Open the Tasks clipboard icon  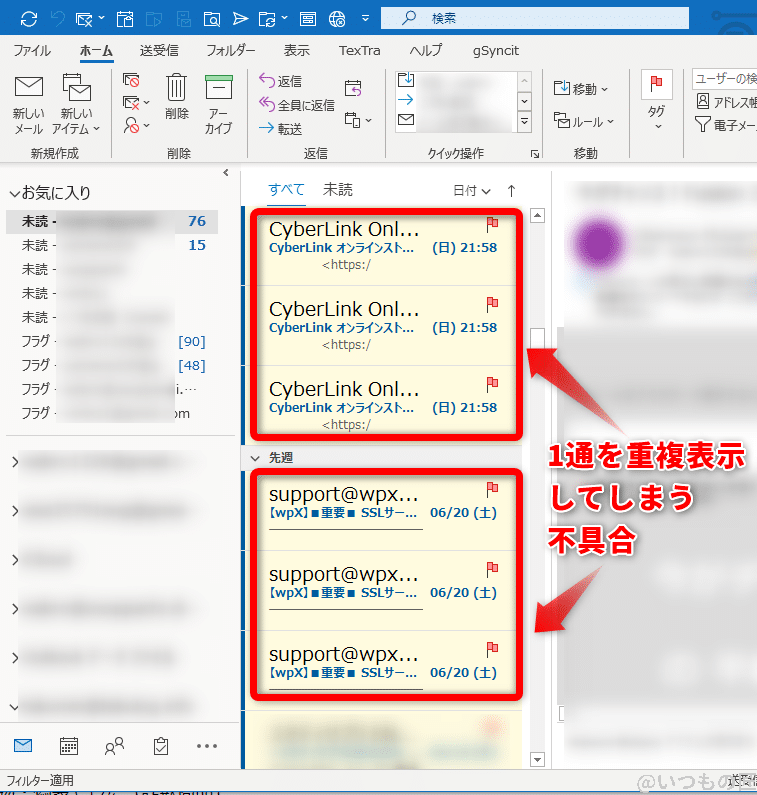pyautogui.click(x=160, y=745)
